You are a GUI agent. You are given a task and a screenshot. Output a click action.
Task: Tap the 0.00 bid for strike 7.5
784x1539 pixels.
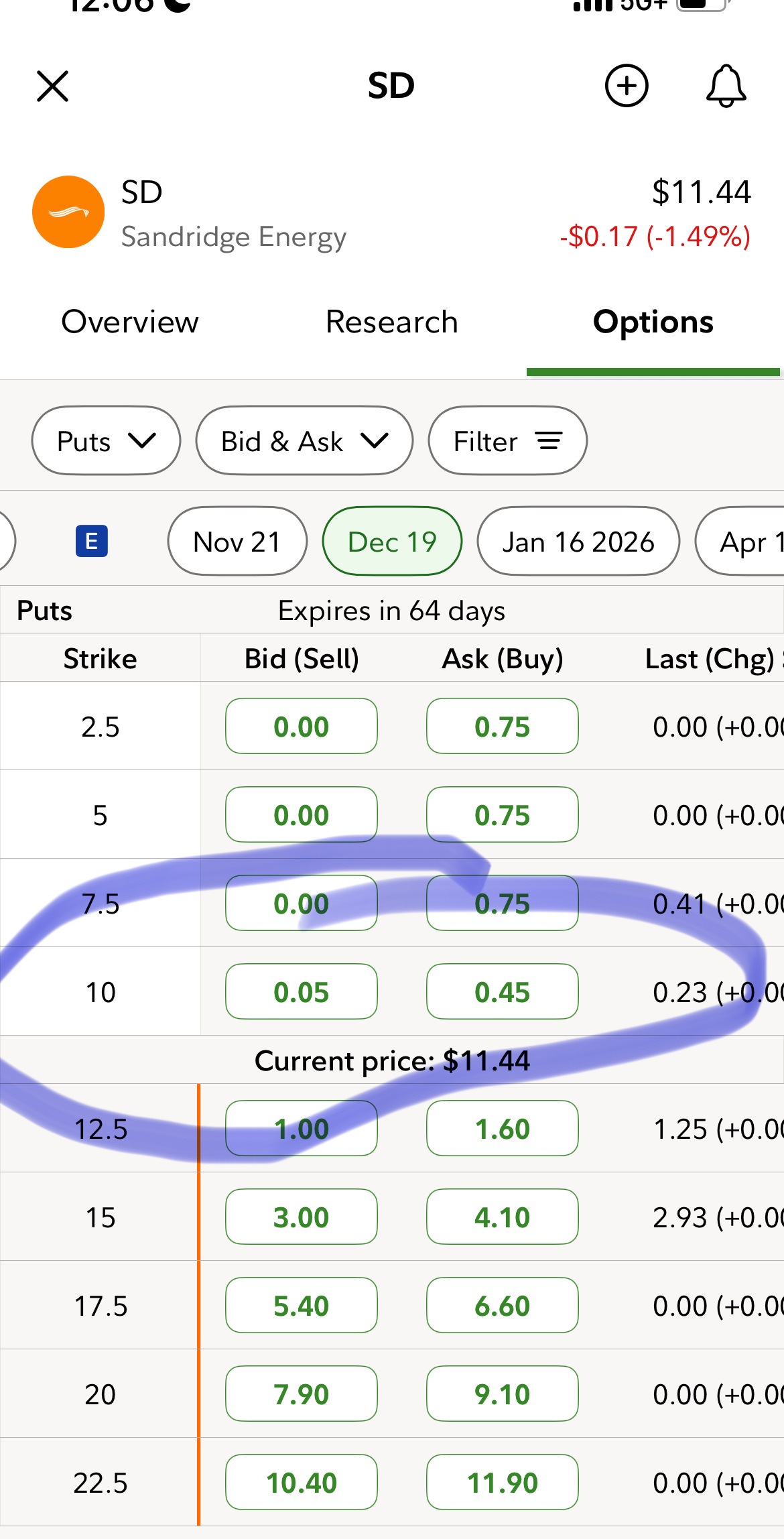point(302,903)
